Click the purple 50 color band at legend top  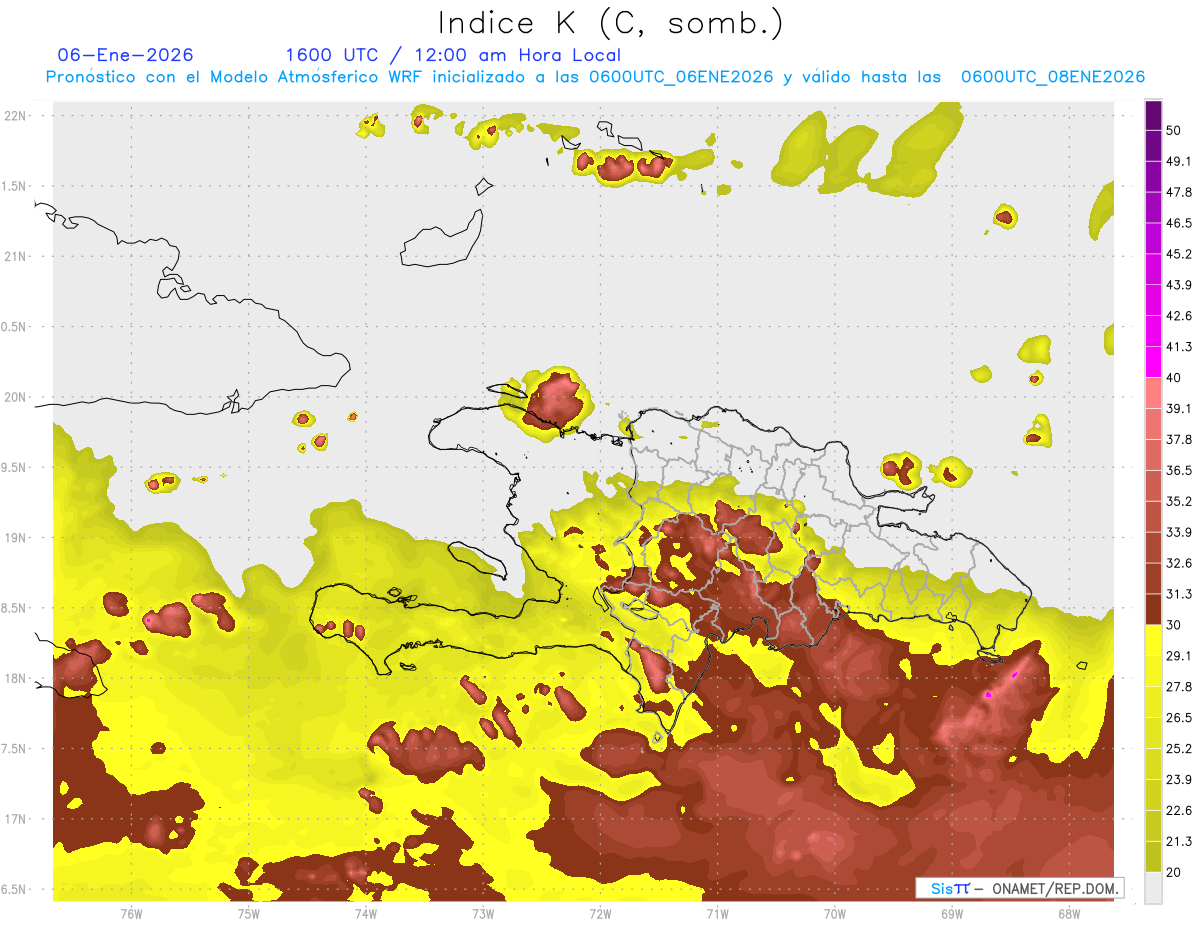tap(1153, 116)
